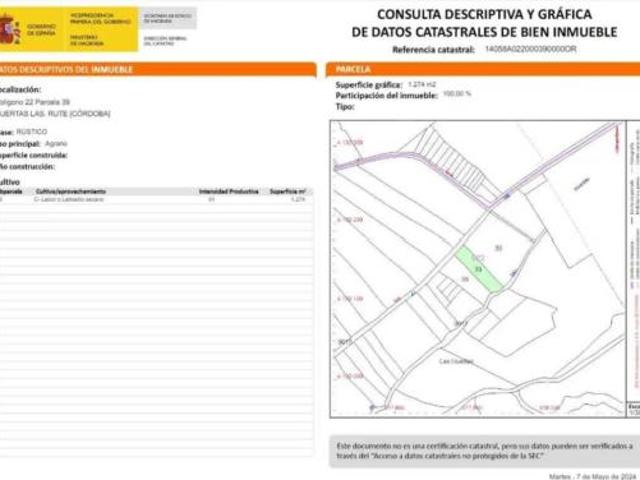Select 'HUERTAS LAS. RUTE [CÓRDOBA]' address line
Viewport: 640px width, 480px height.
pyautogui.click(x=55, y=114)
